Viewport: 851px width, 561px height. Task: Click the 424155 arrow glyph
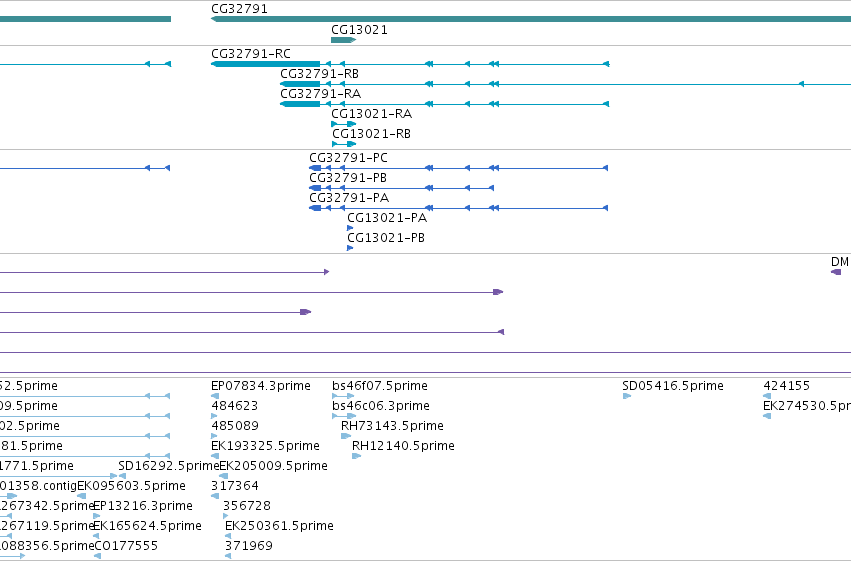coord(767,396)
